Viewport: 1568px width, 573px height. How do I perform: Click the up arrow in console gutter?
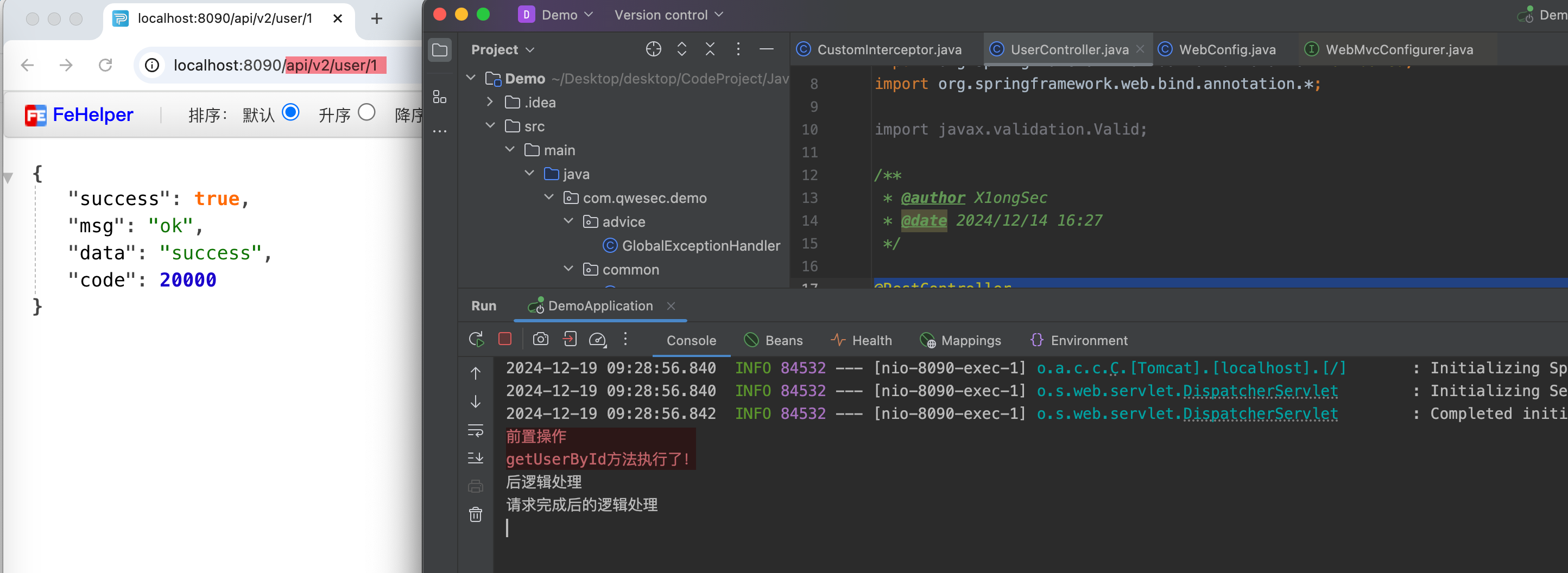pyautogui.click(x=476, y=373)
